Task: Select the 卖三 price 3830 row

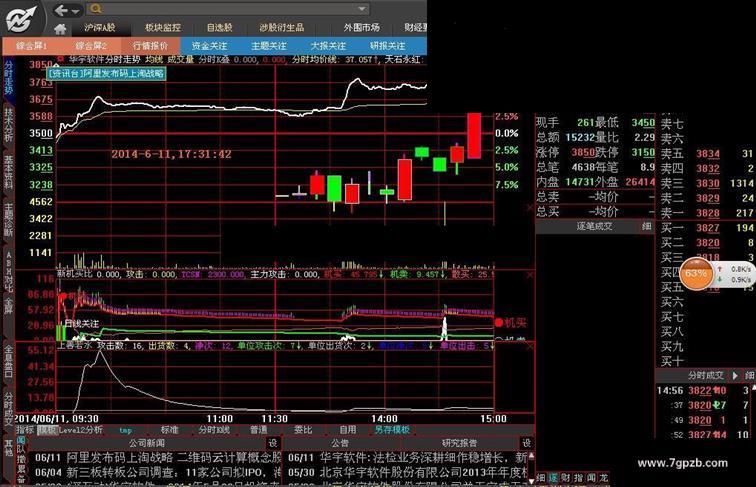Action: pos(707,183)
